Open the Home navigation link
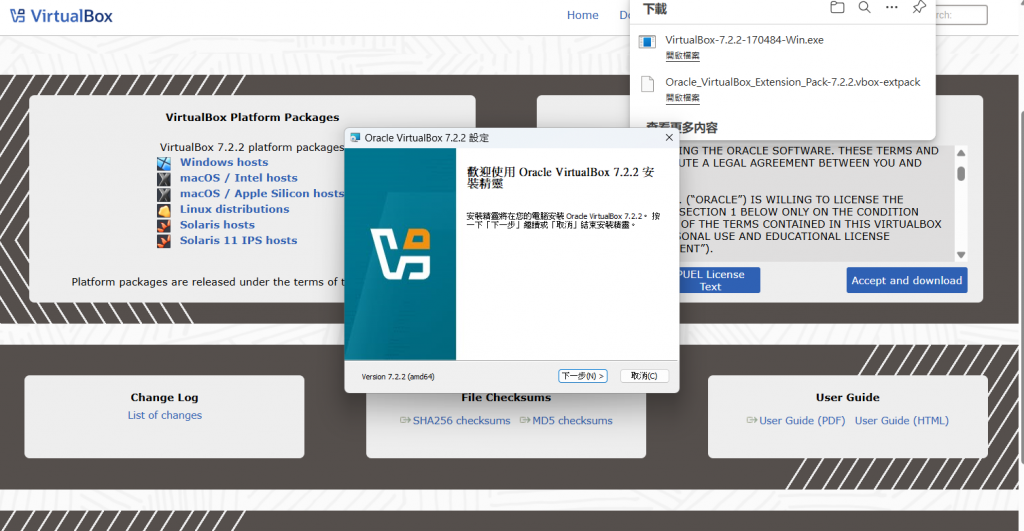The image size is (1024, 531). pos(583,15)
